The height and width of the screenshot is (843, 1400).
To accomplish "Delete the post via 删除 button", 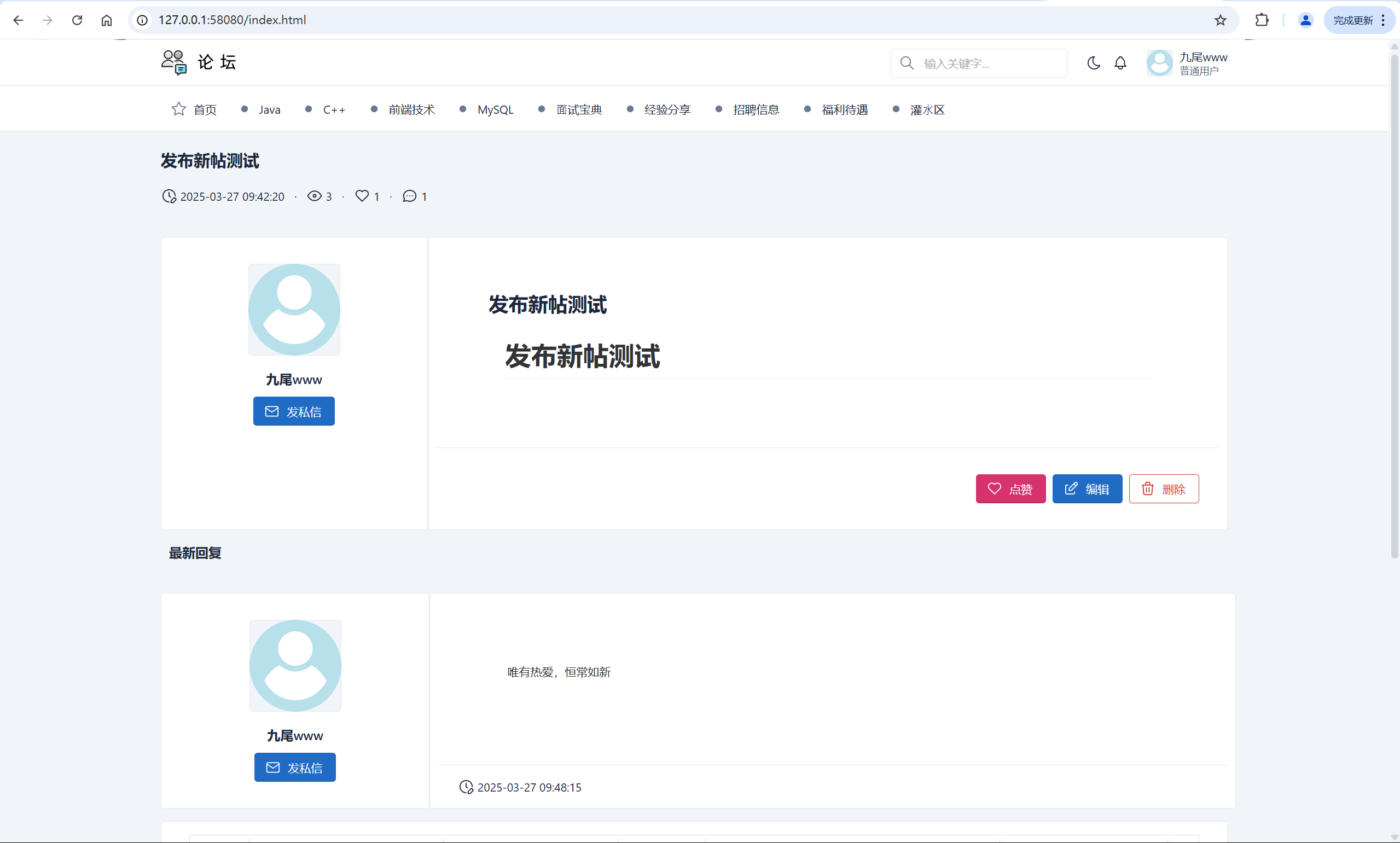I will [x=1163, y=489].
